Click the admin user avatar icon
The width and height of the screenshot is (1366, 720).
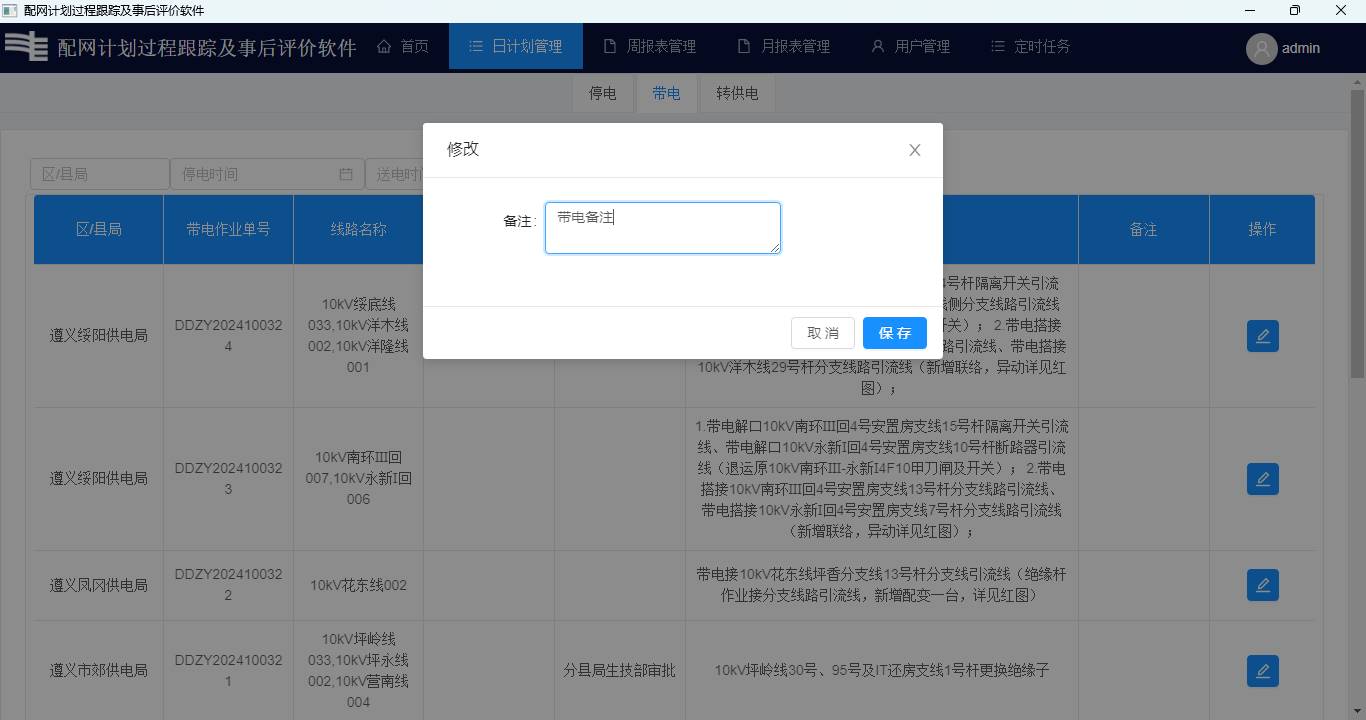[x=1261, y=48]
